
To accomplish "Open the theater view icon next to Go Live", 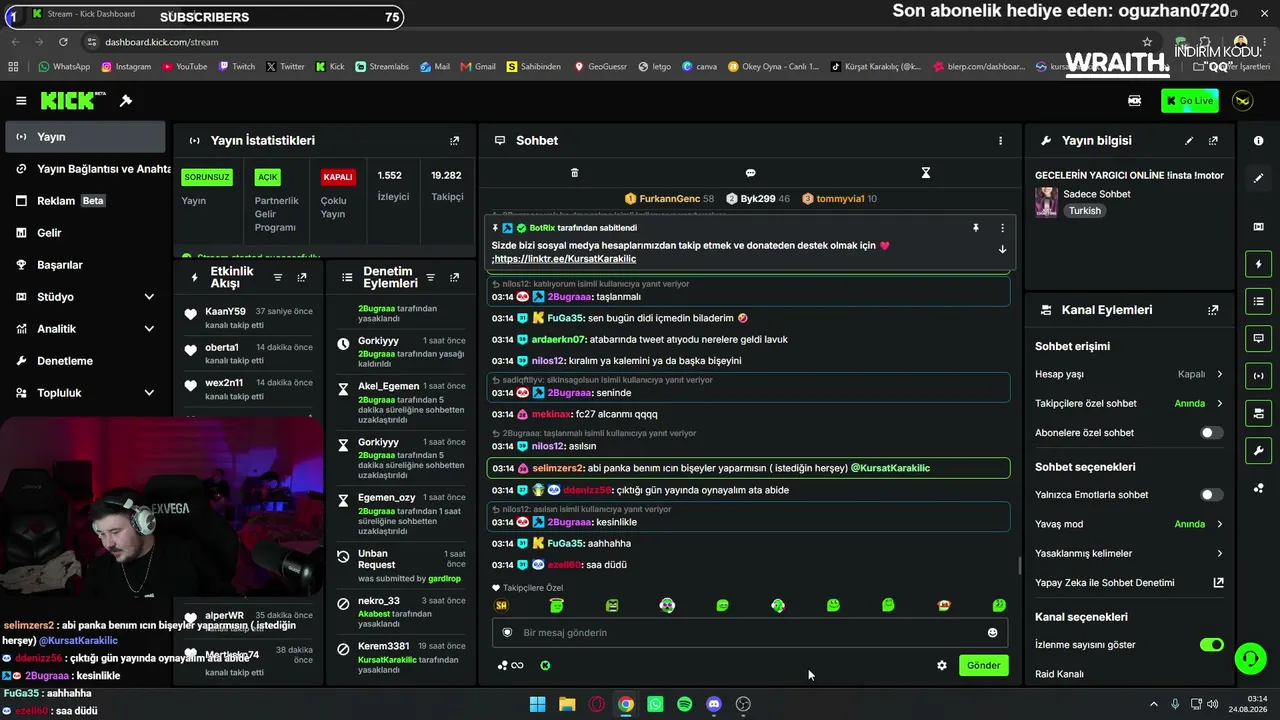I will (1135, 101).
